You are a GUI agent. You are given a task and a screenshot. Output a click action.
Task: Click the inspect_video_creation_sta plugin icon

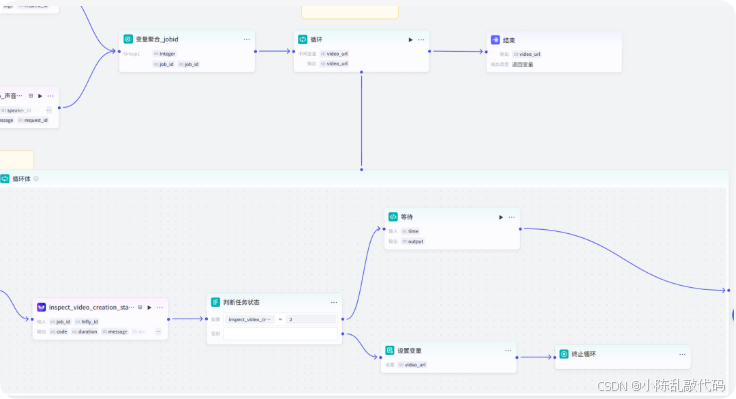[x=41, y=307]
